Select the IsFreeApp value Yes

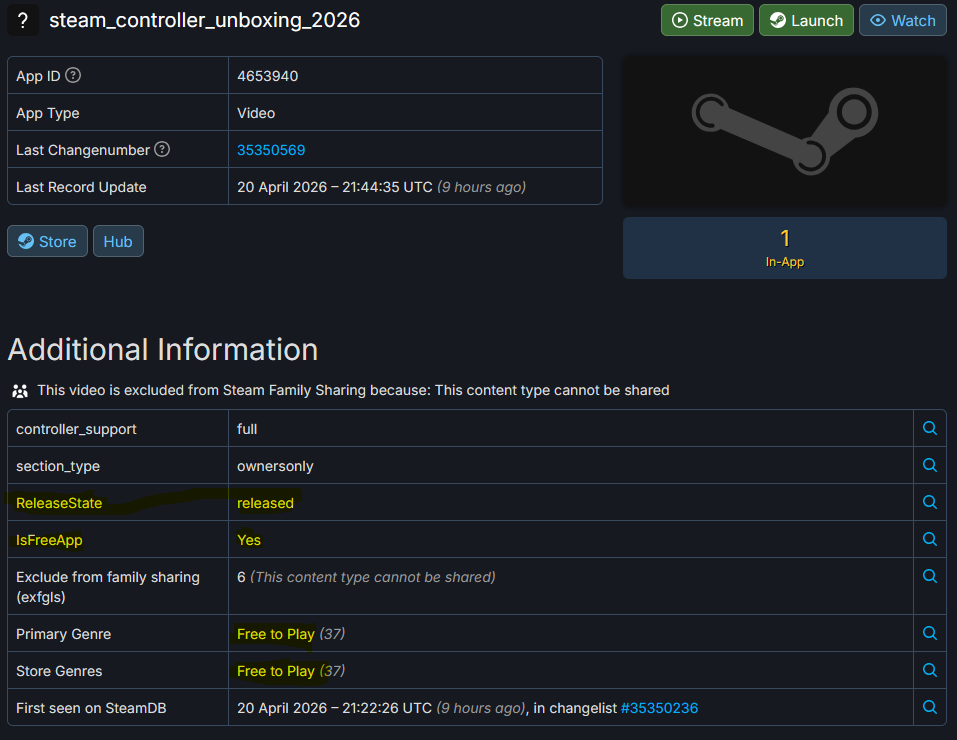[x=249, y=540]
